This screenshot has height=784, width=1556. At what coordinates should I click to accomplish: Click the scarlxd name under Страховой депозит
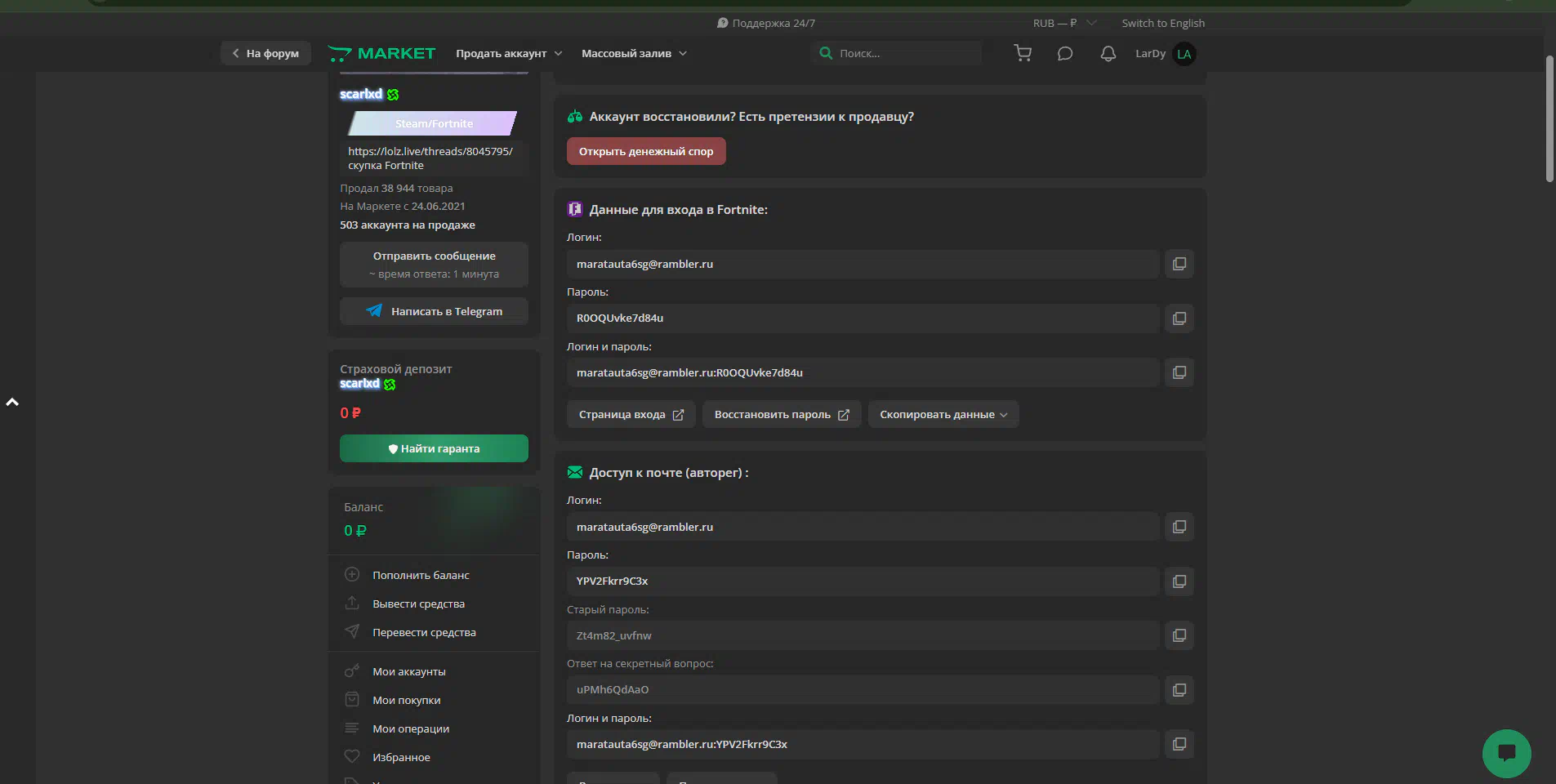[x=360, y=384]
